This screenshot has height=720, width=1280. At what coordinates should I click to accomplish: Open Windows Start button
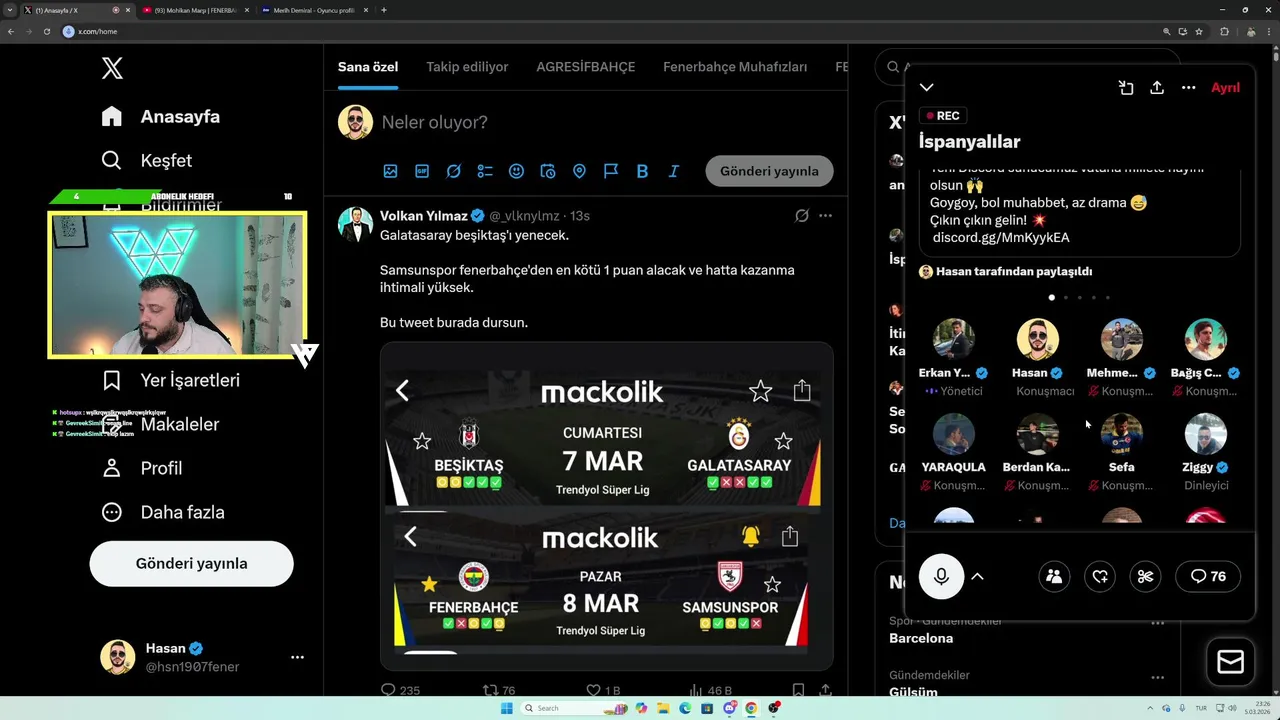(507, 708)
